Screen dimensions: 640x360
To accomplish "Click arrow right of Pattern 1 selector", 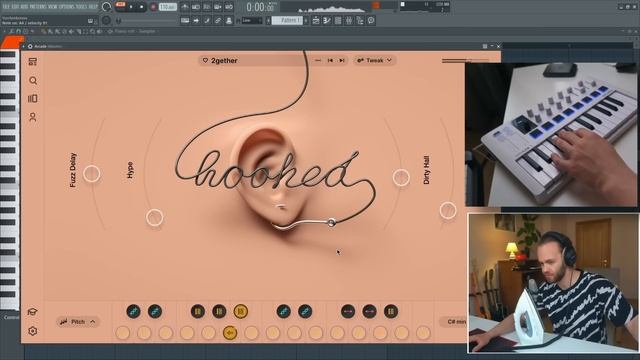I will click(306, 20).
